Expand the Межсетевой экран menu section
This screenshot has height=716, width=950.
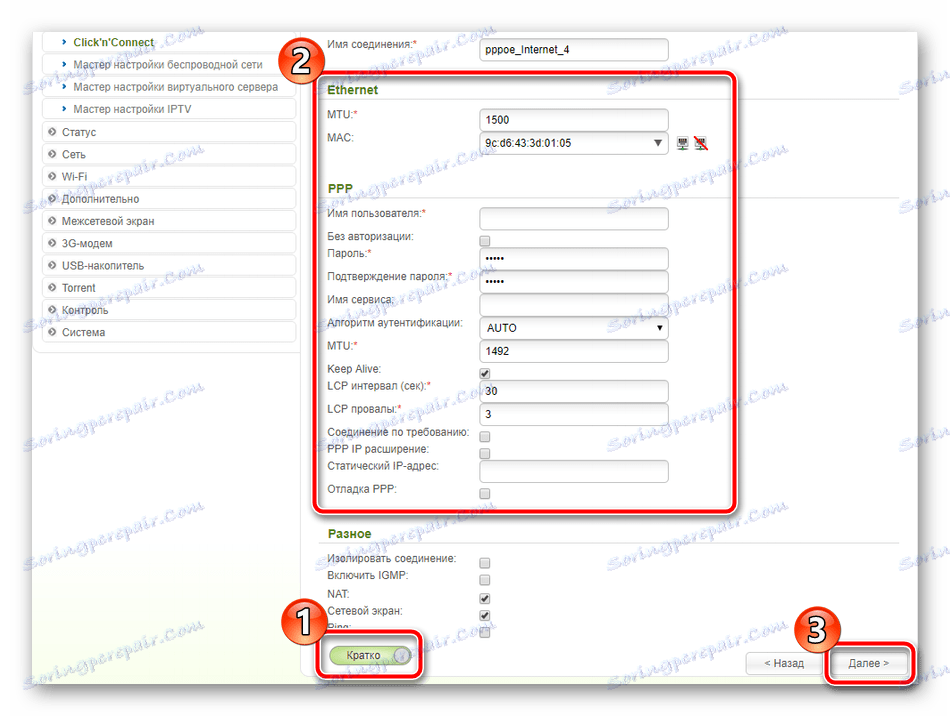tap(169, 221)
